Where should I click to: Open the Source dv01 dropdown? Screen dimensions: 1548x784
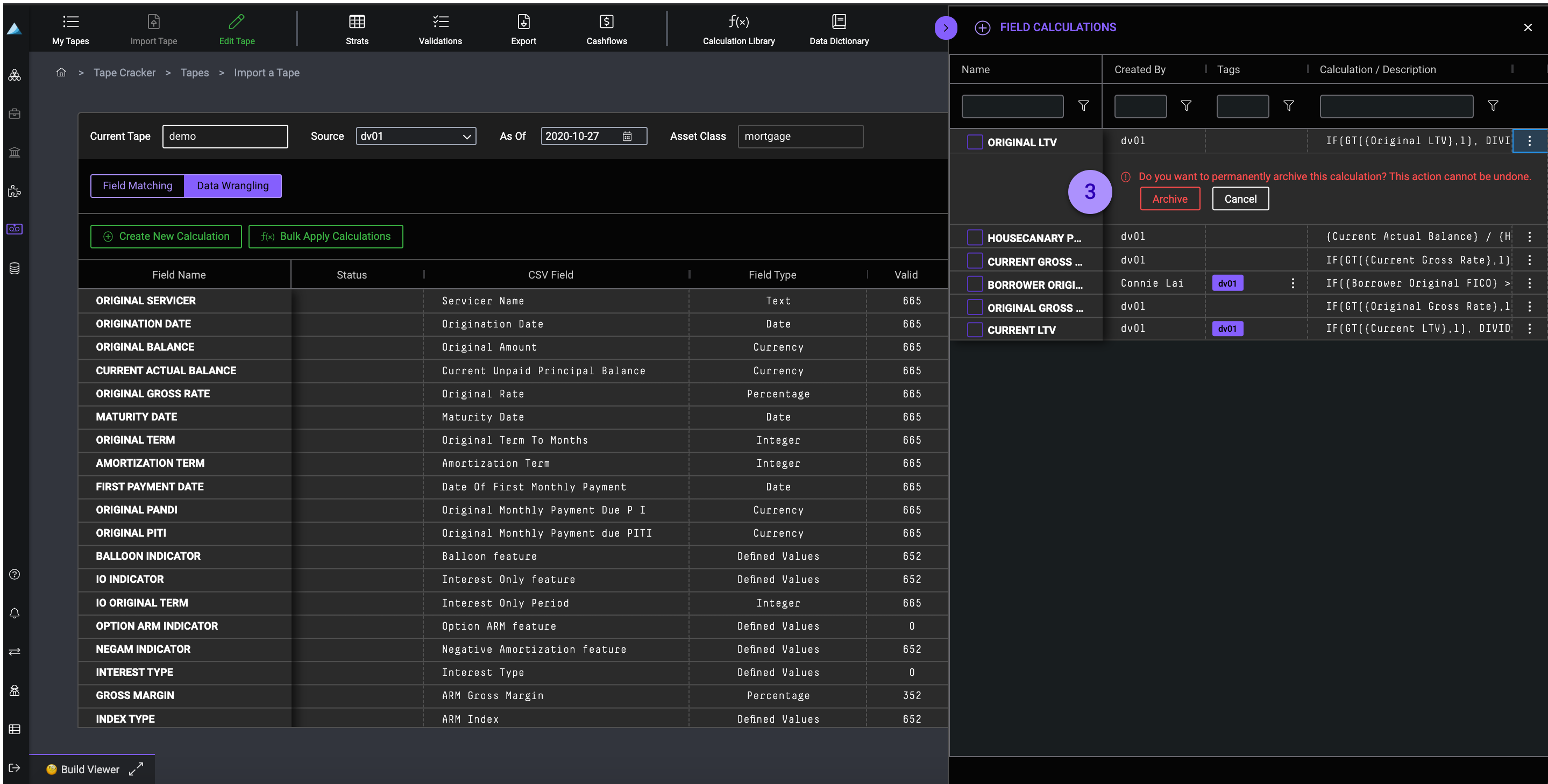(415, 137)
